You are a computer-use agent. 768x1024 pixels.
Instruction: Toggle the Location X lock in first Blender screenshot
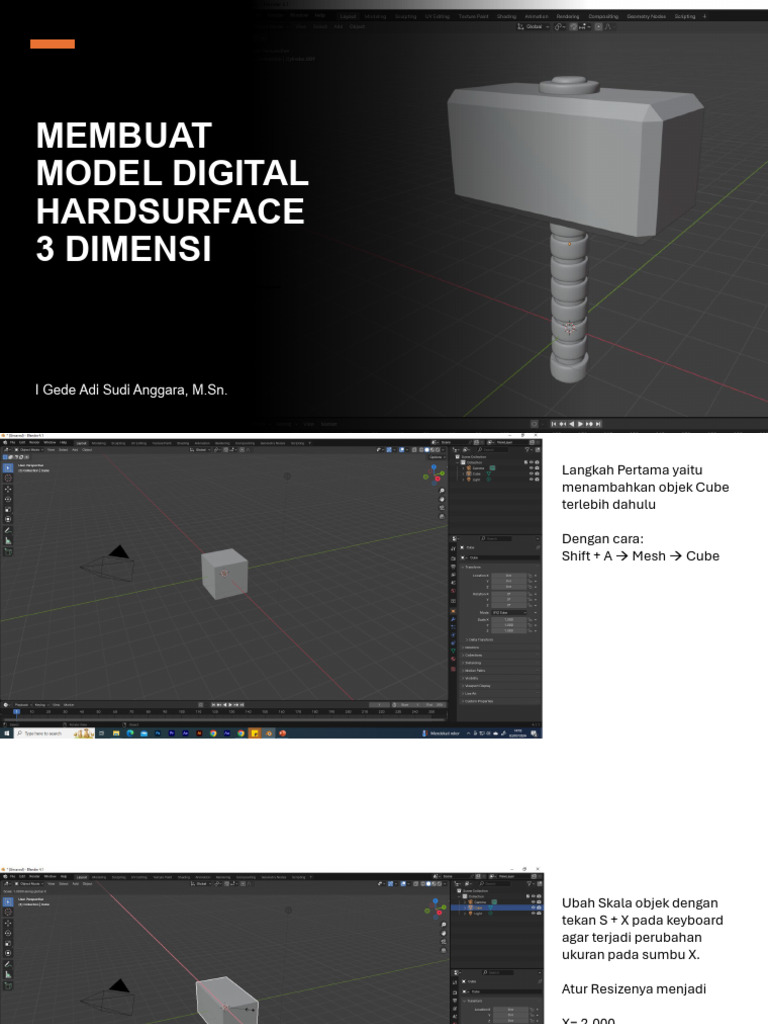[x=530, y=575]
